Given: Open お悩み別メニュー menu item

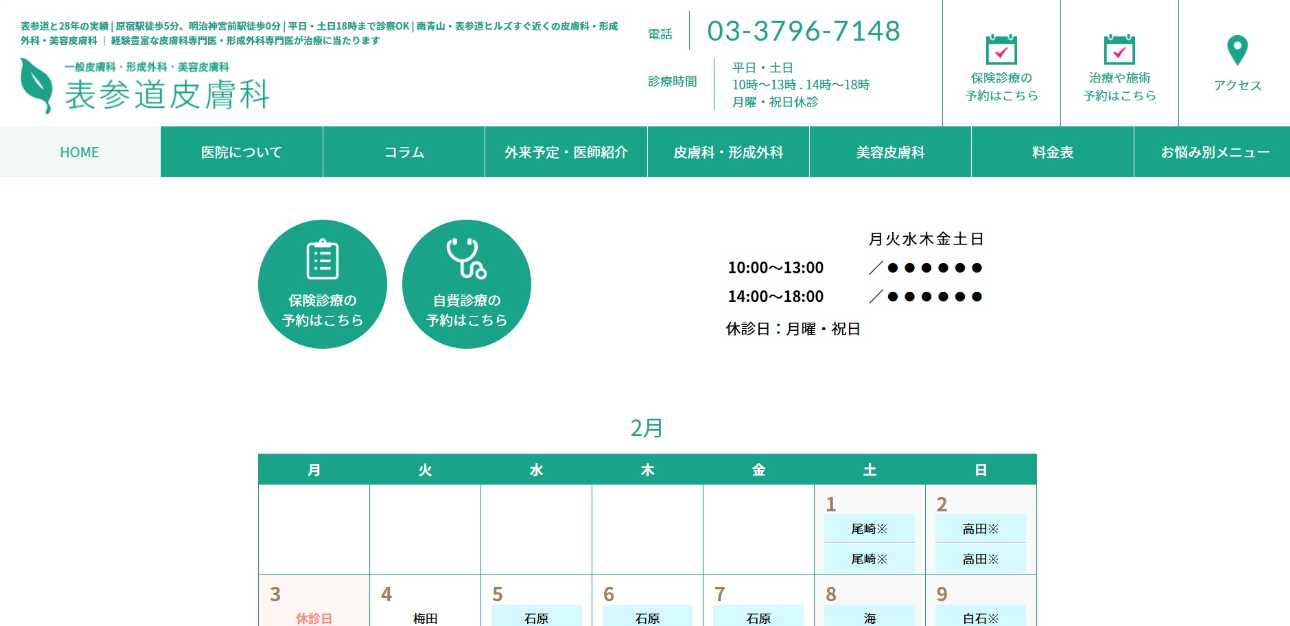Looking at the screenshot, I should coord(1213,152).
